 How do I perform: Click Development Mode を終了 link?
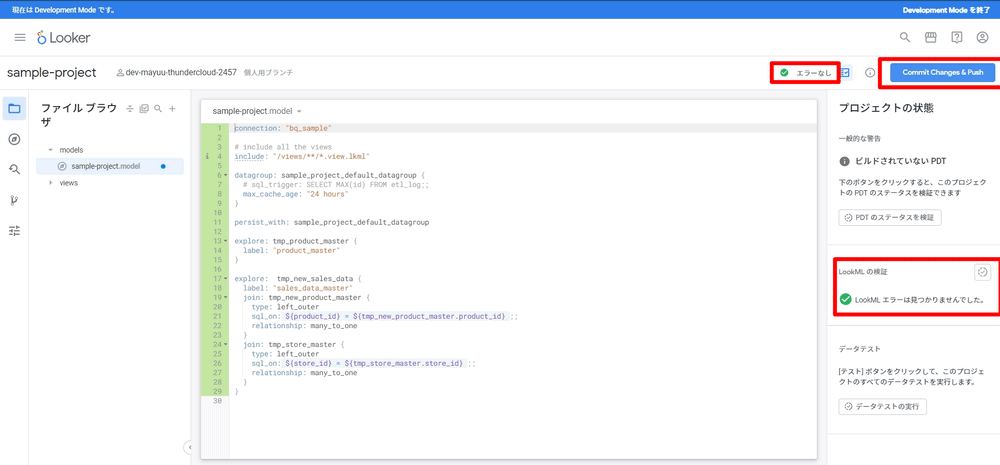[946, 10]
